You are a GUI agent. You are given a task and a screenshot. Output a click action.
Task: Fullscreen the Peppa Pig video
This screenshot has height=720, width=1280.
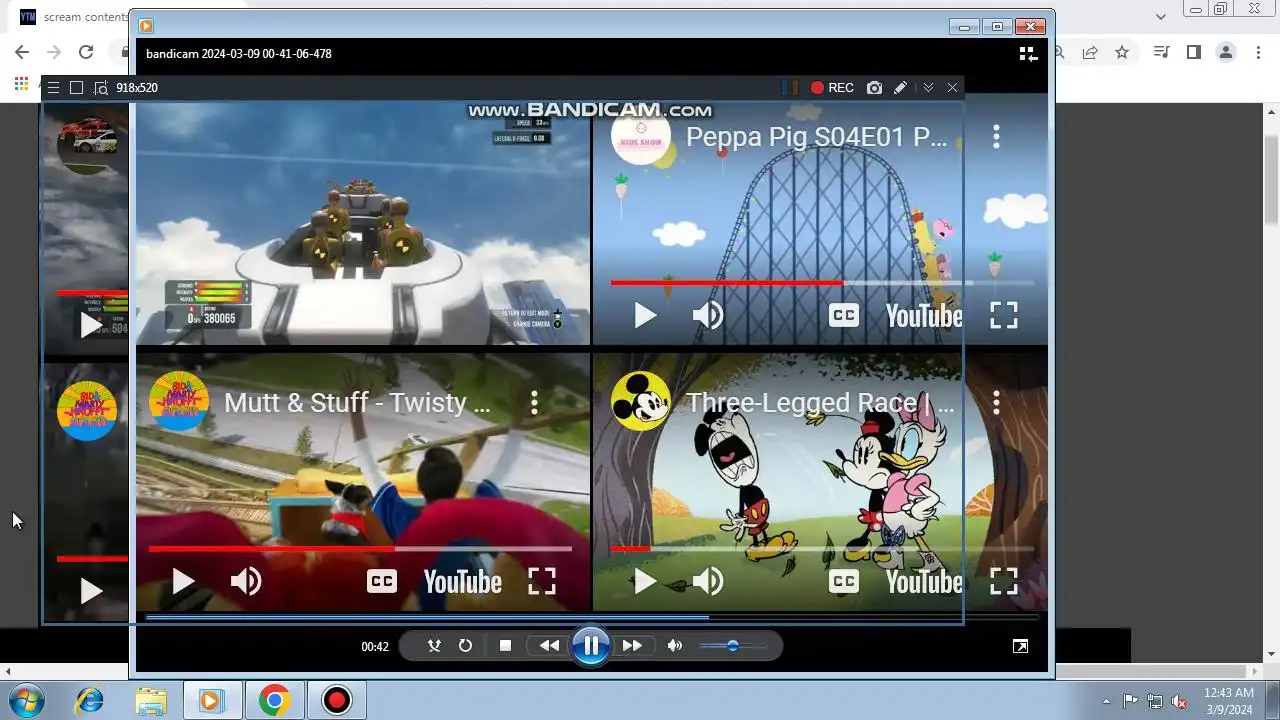point(1004,316)
